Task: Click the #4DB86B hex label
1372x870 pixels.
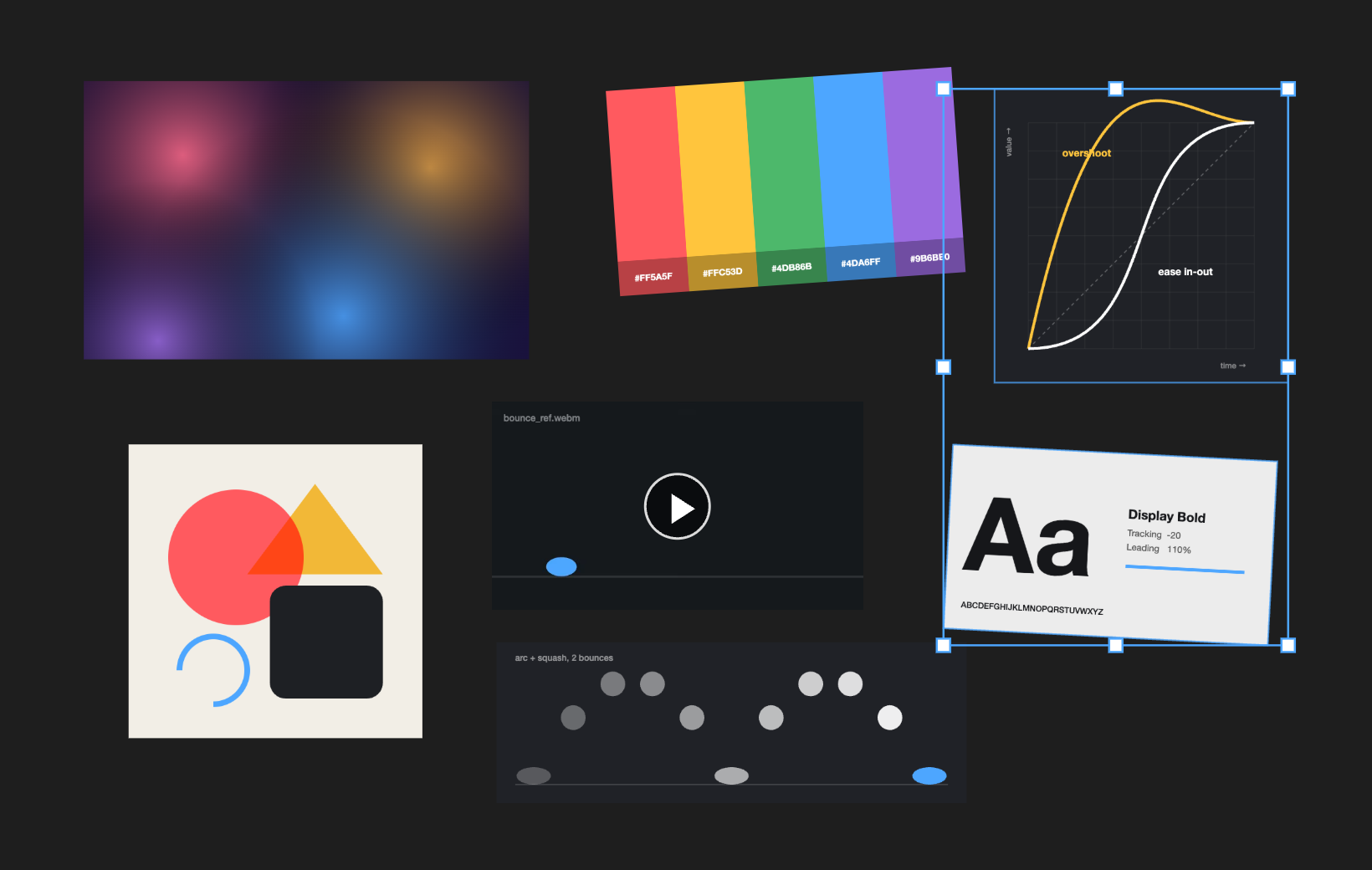Action: 791,267
